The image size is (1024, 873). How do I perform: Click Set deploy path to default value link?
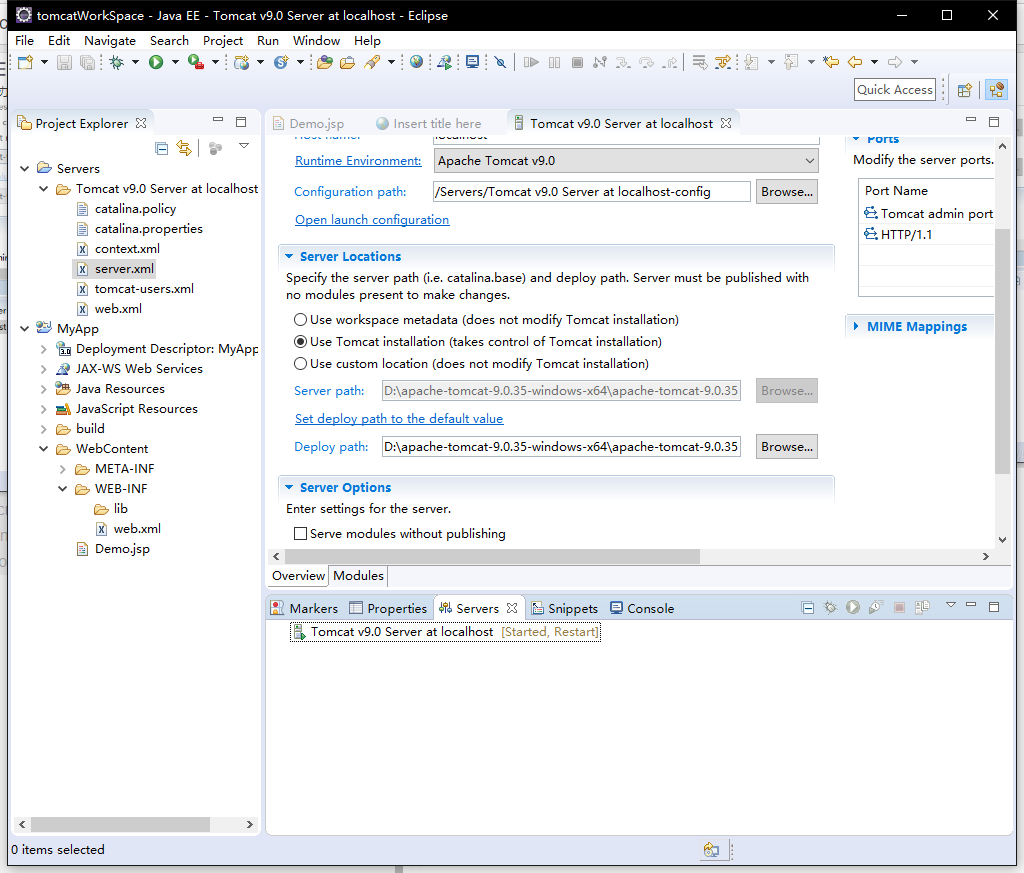point(399,419)
